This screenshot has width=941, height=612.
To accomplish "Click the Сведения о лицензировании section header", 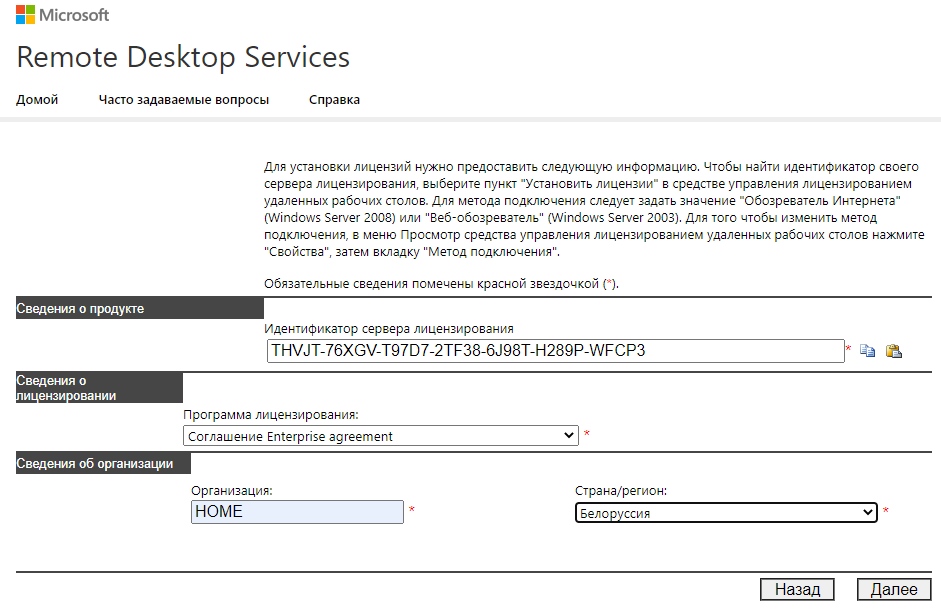I will [67, 388].
